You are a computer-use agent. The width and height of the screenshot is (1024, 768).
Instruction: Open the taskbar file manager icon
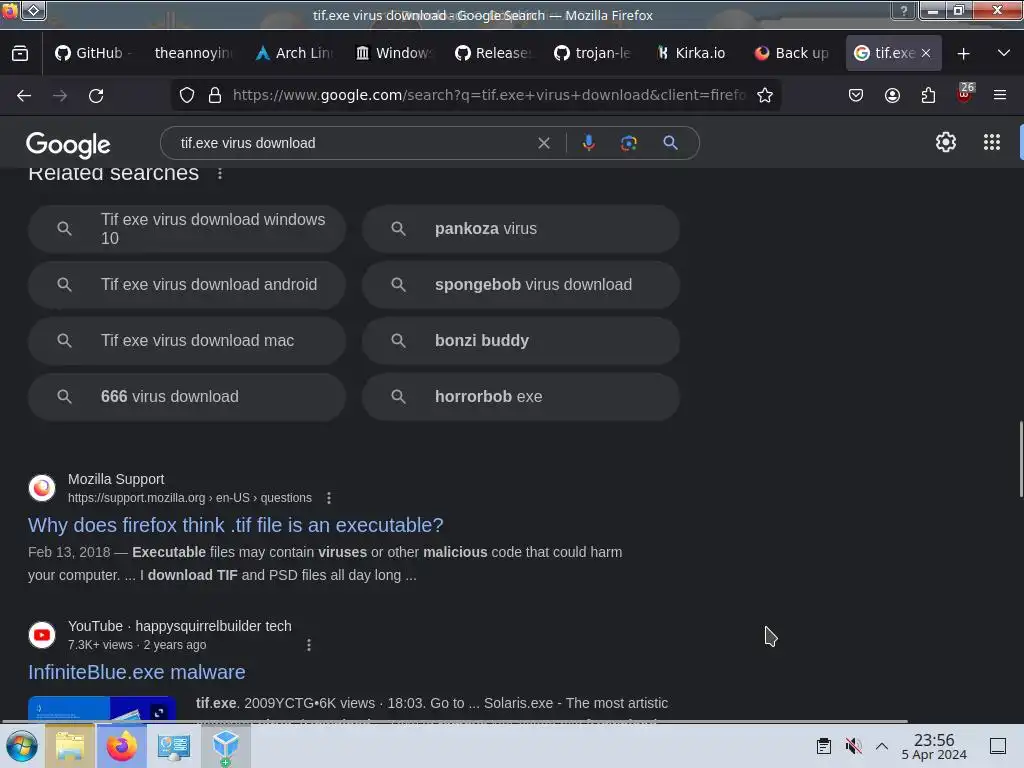(x=70, y=746)
